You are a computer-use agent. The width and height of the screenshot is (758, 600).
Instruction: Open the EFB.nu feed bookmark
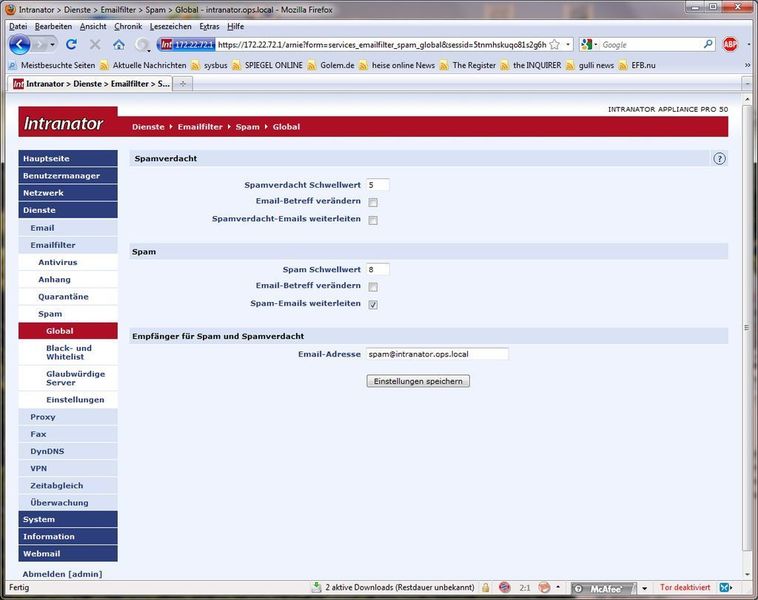point(637,65)
